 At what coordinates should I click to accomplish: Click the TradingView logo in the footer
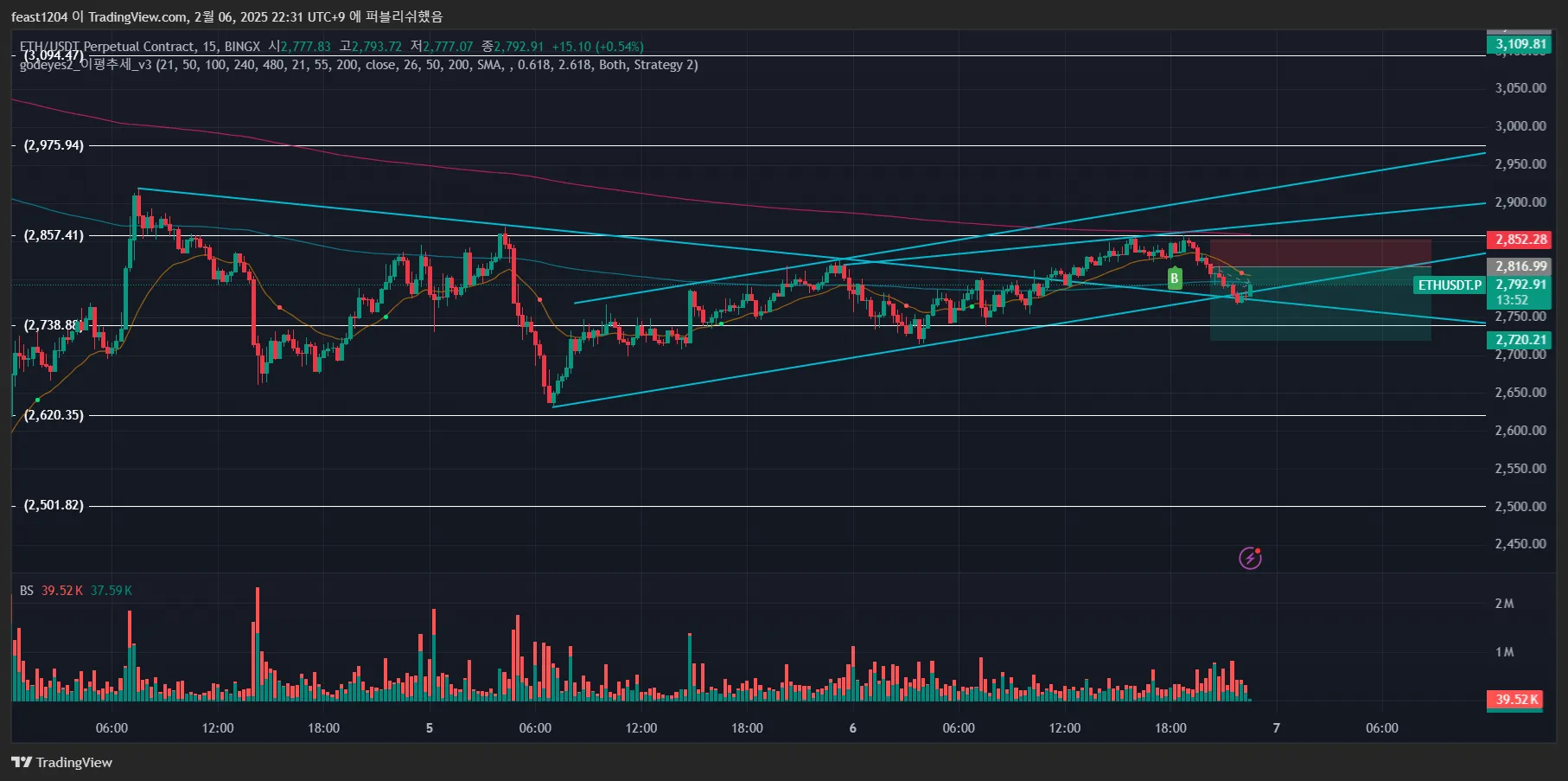(61, 762)
